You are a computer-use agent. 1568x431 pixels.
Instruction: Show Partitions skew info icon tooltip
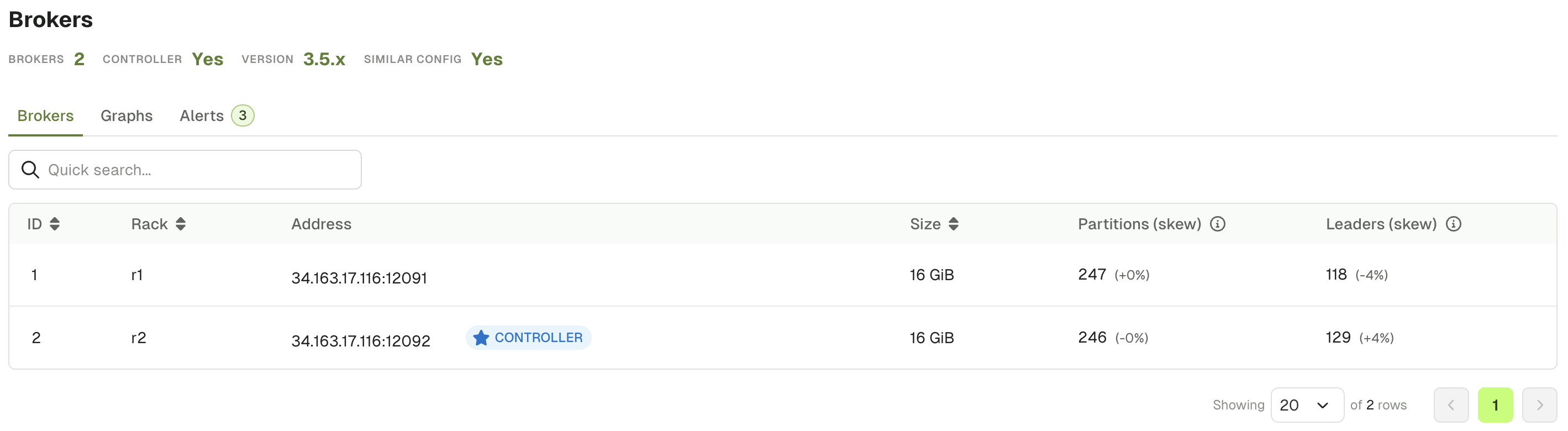(x=1217, y=224)
